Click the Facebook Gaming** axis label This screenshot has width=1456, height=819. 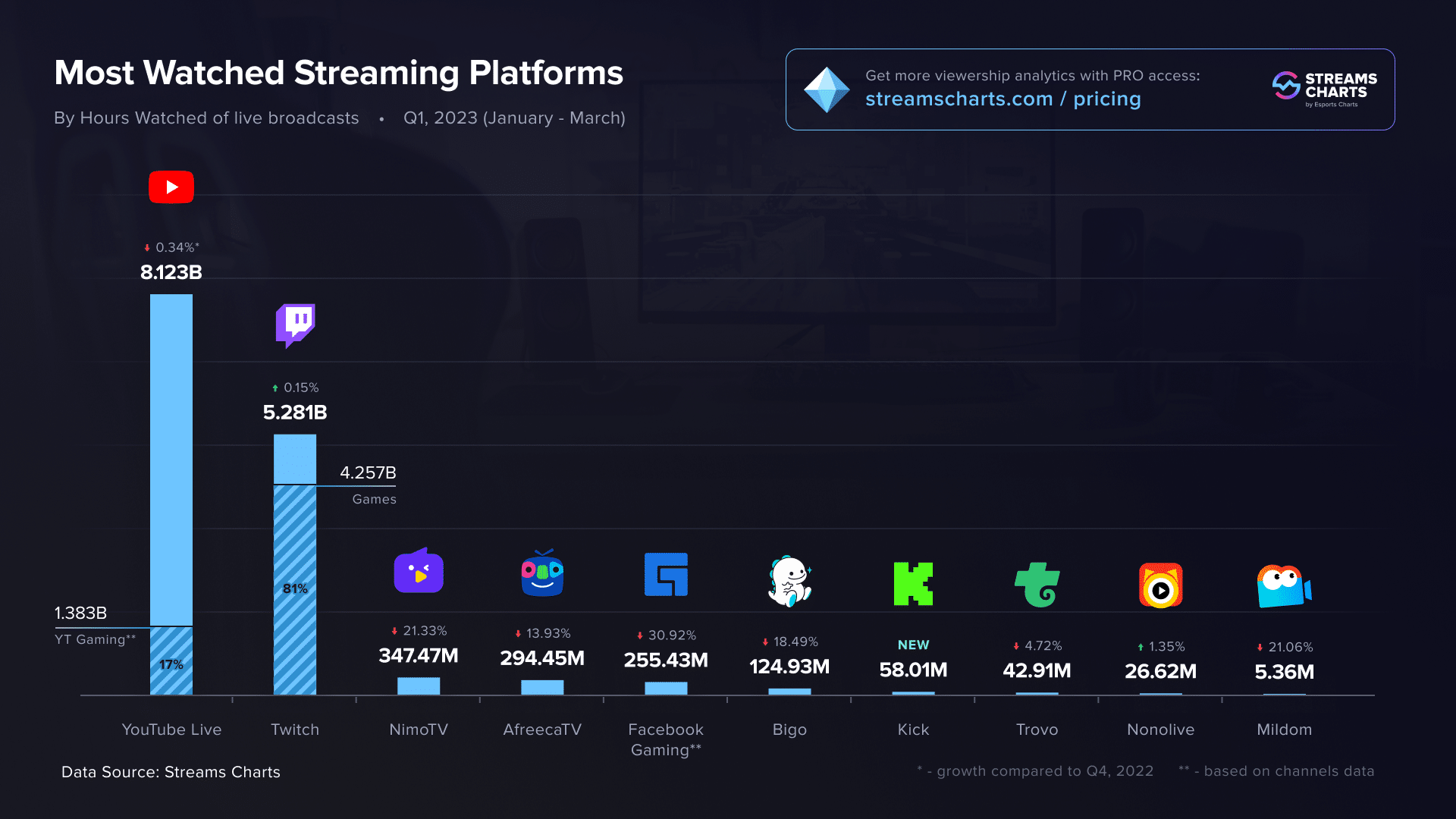point(666,739)
